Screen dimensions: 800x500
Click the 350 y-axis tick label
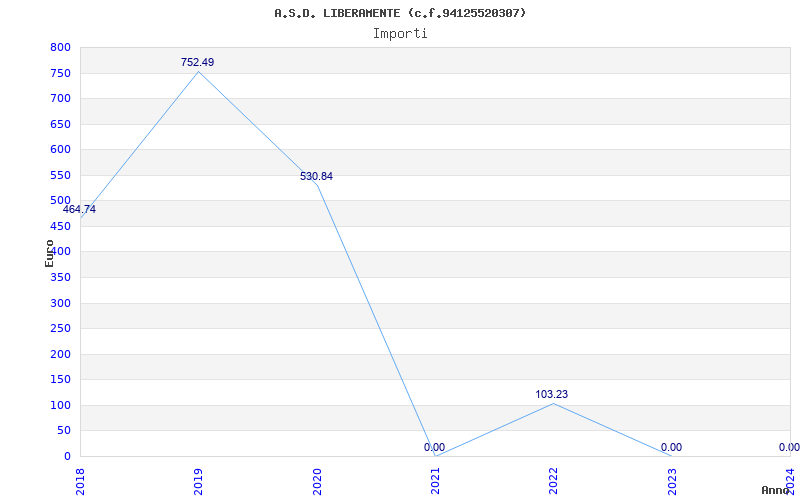pyautogui.click(x=60, y=278)
